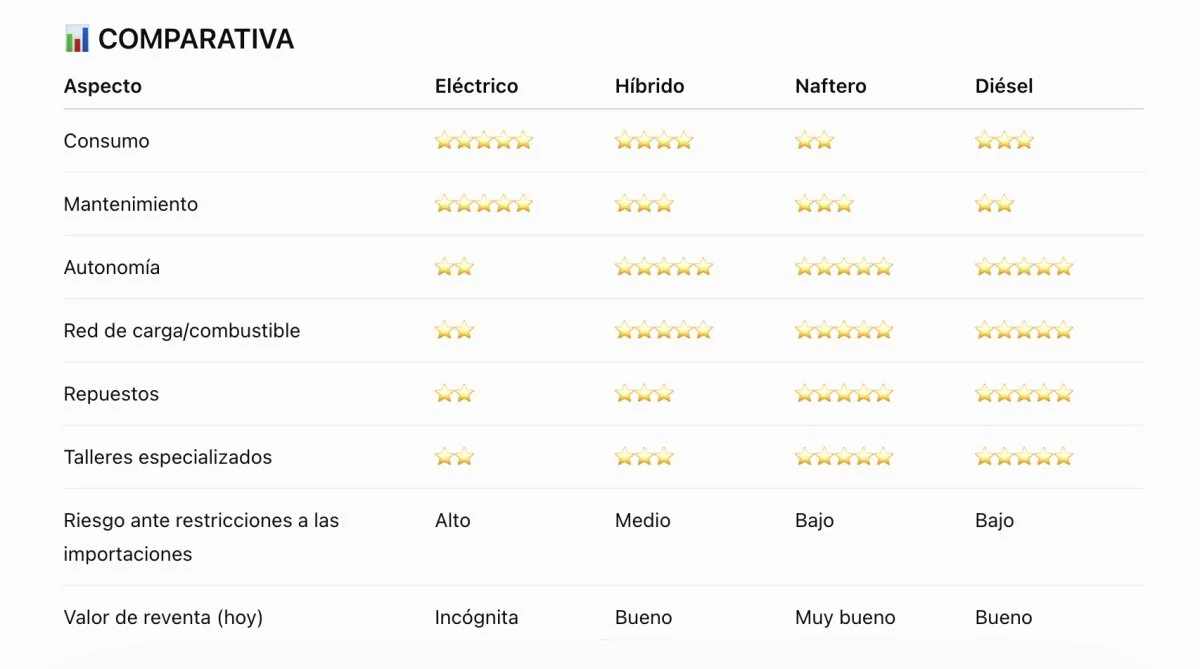The width and height of the screenshot is (1200, 669).
Task: Select the Diésel column header
Action: (x=1004, y=86)
